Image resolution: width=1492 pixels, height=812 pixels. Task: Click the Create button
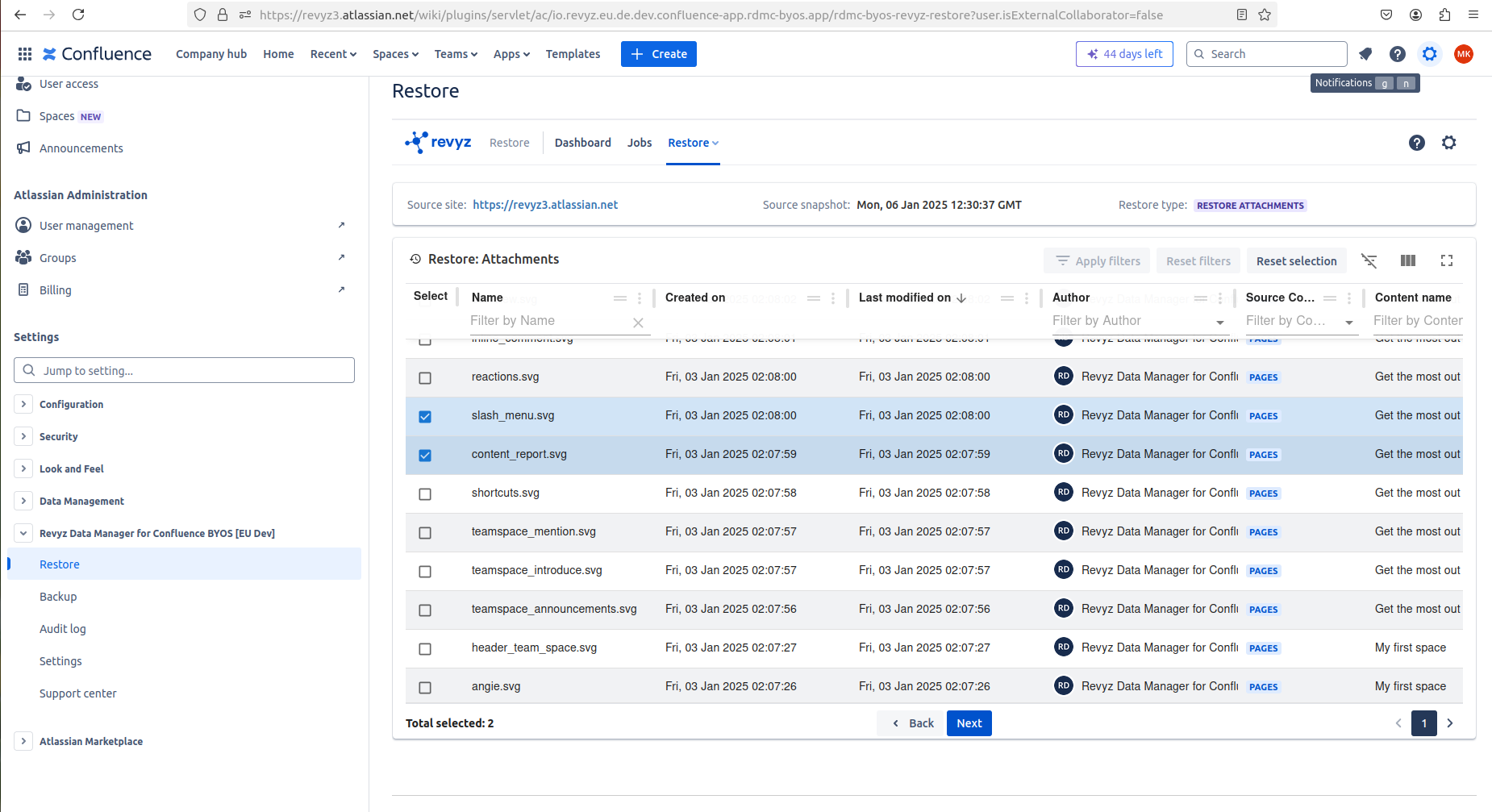coord(659,54)
